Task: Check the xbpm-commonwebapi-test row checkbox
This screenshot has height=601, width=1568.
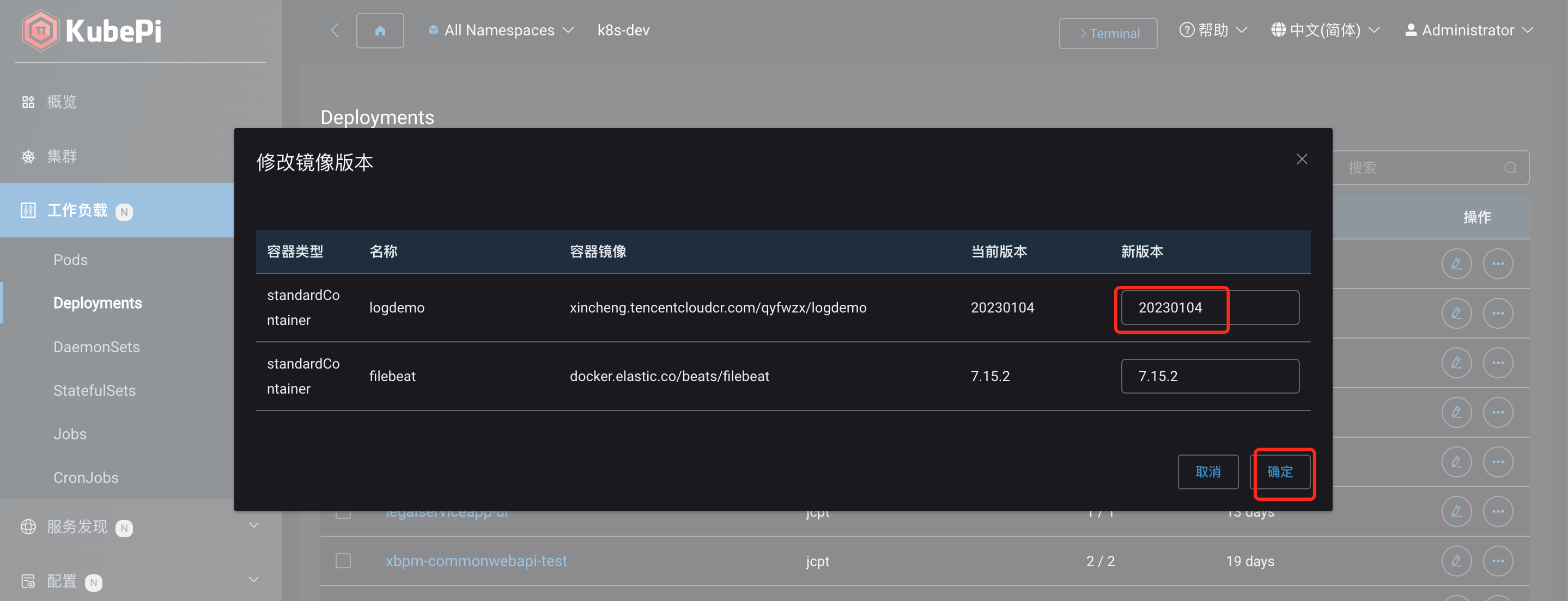Action: tap(342, 561)
